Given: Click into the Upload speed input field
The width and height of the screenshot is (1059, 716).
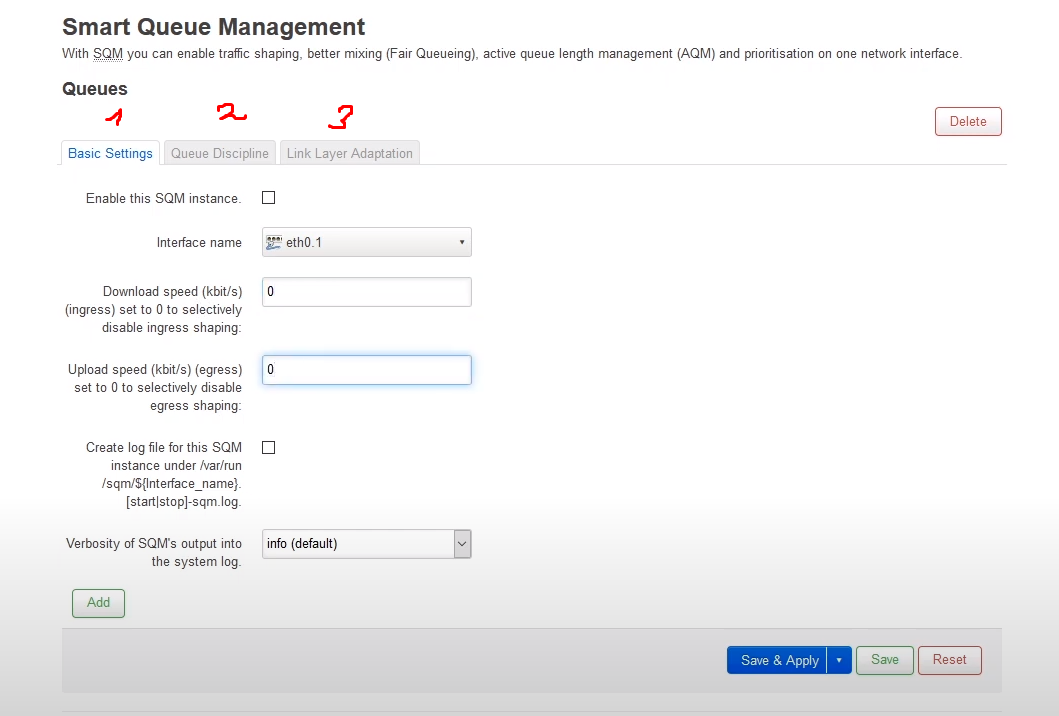Looking at the screenshot, I should [366, 370].
